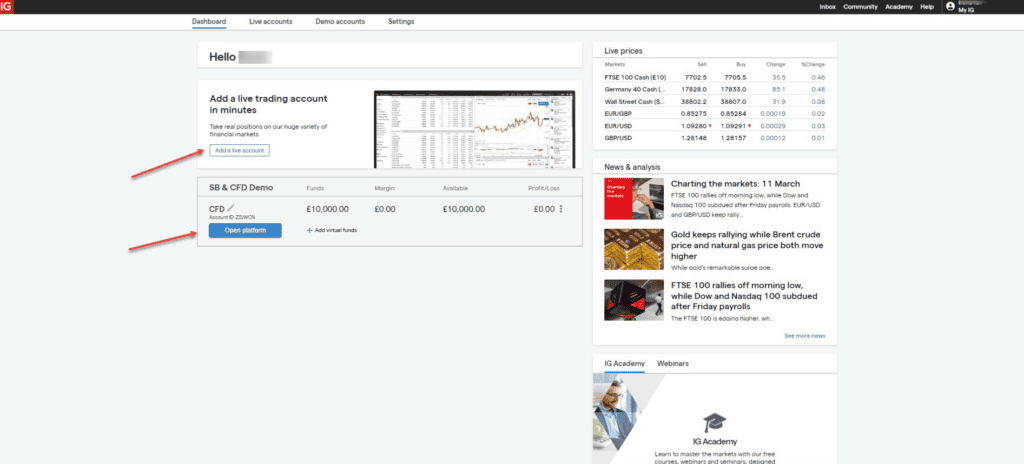Open the Live accounts tab
Screen dimensions: 1024x464
coord(270,22)
